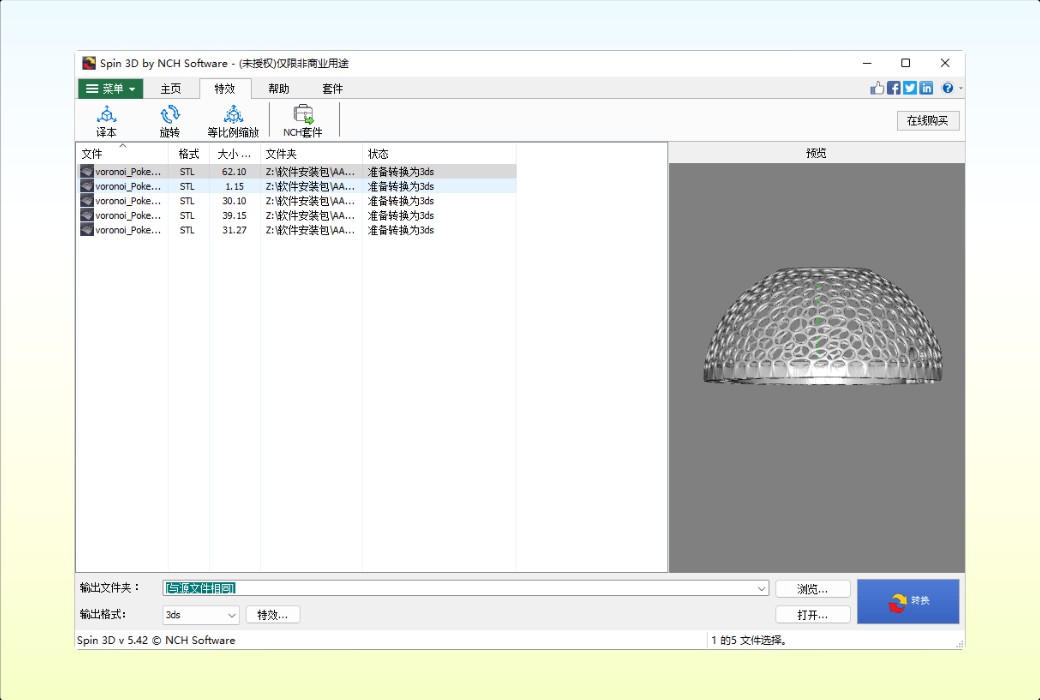
Task: Sort by the 文件 column header
Action: (122, 154)
